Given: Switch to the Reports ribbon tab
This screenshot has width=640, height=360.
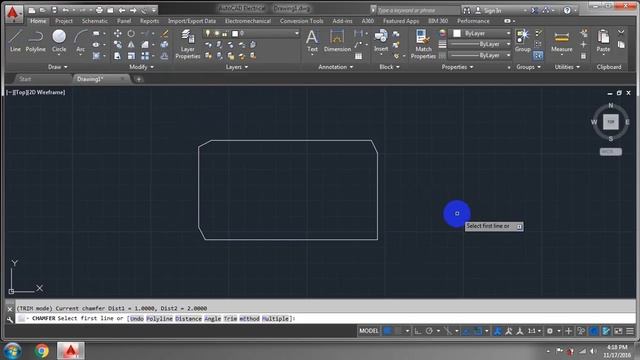Looking at the screenshot, I should (x=149, y=21).
